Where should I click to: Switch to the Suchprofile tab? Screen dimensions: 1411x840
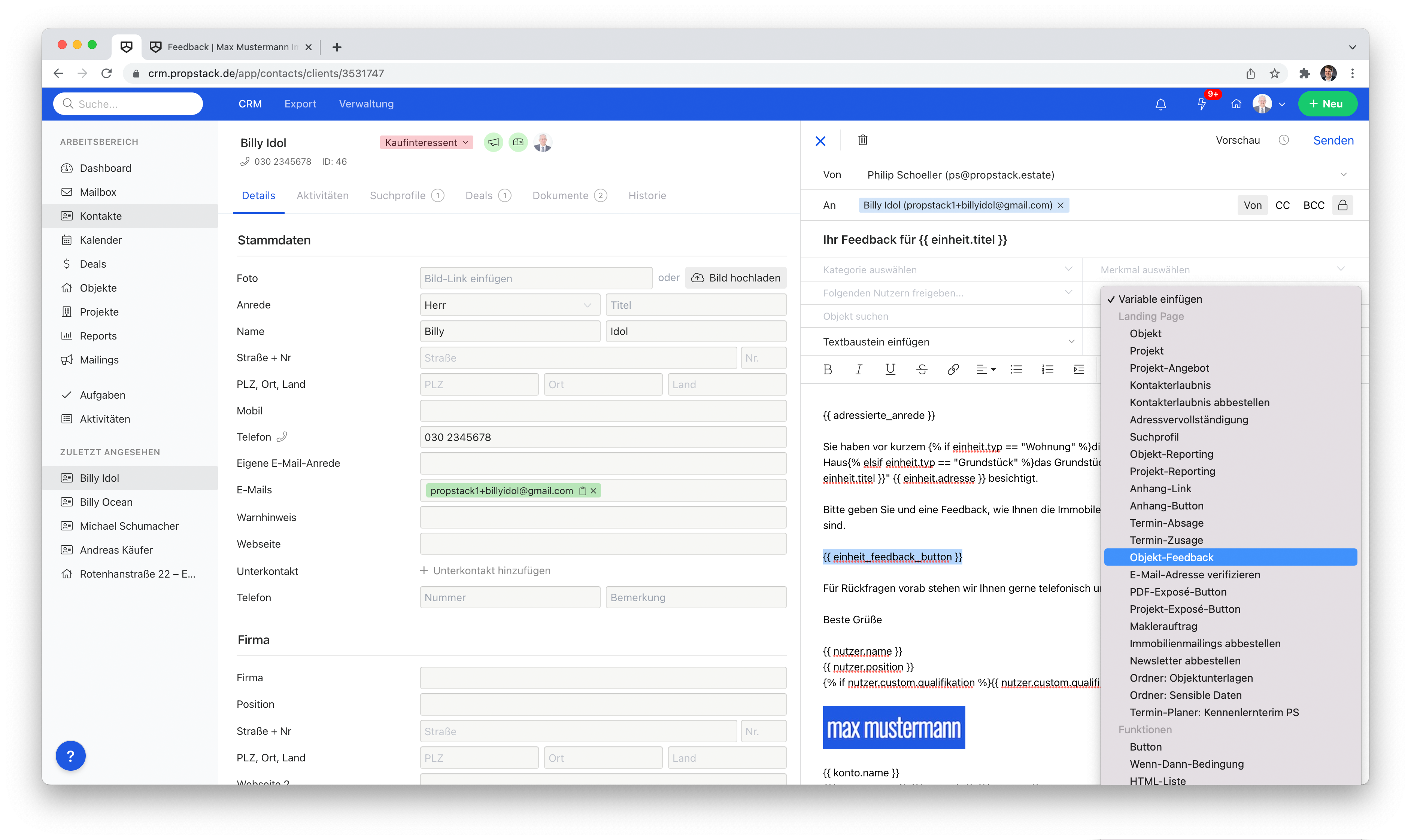pyautogui.click(x=407, y=195)
